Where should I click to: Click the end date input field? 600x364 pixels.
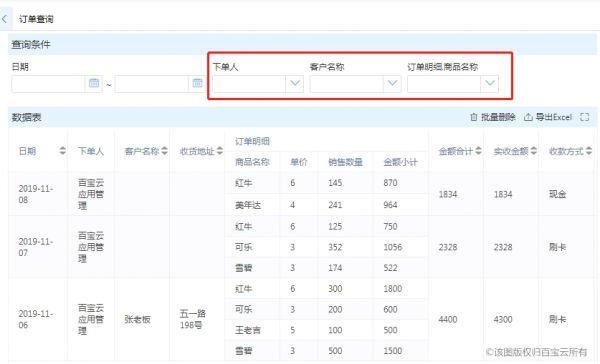152,84
